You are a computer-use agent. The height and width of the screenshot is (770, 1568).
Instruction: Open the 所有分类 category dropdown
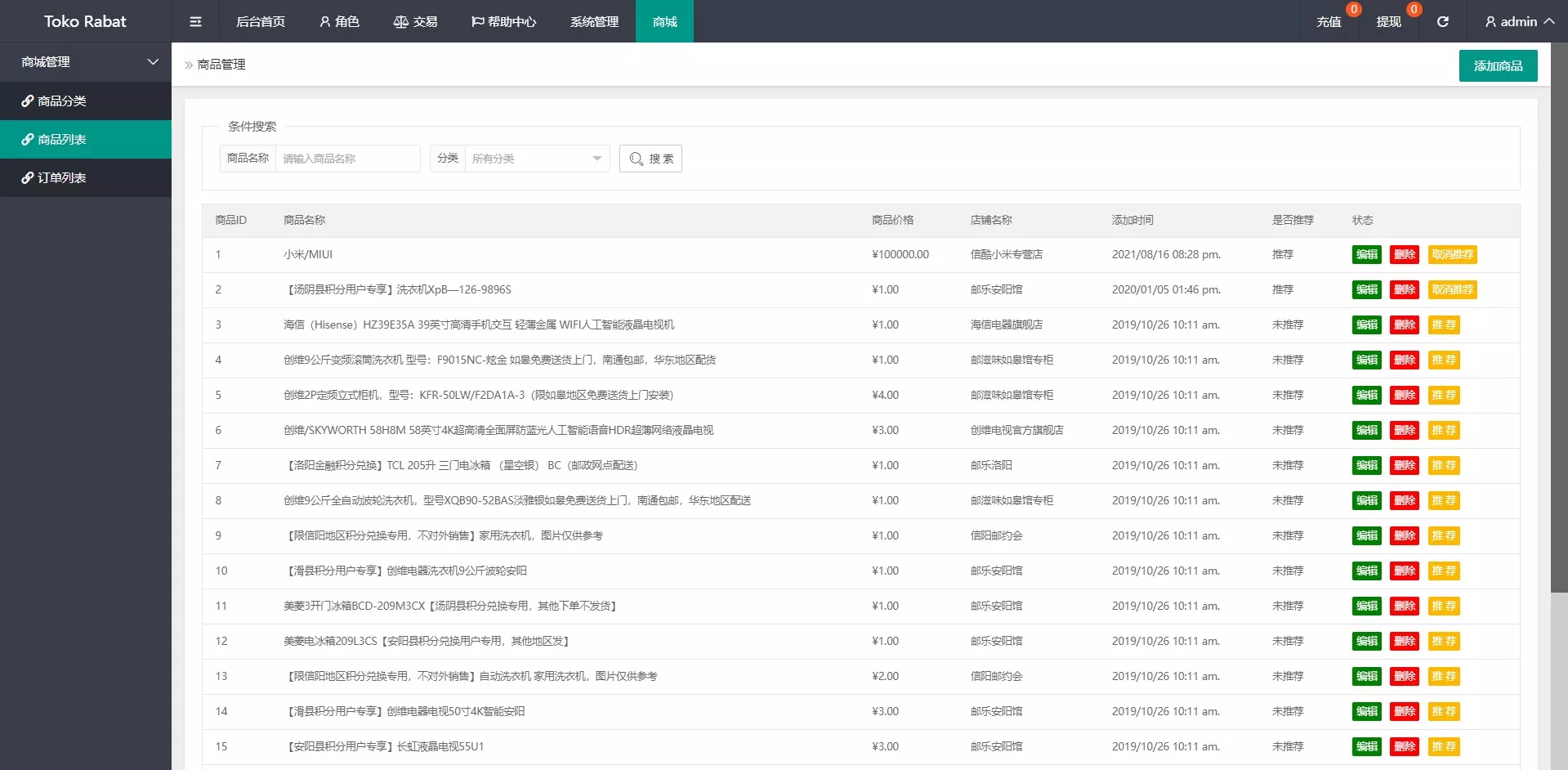[x=536, y=159]
